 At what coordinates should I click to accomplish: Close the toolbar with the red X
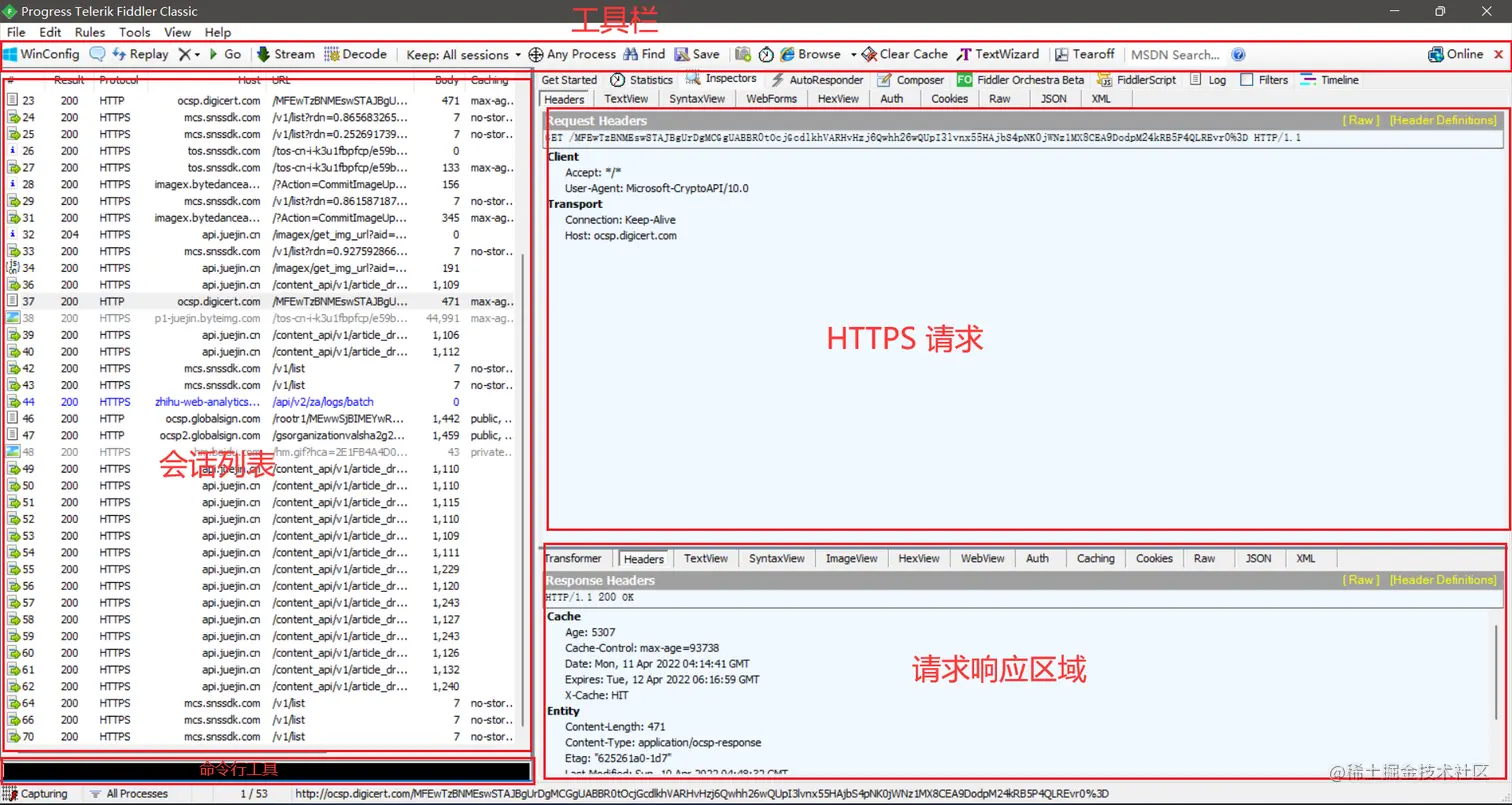pos(1498,55)
